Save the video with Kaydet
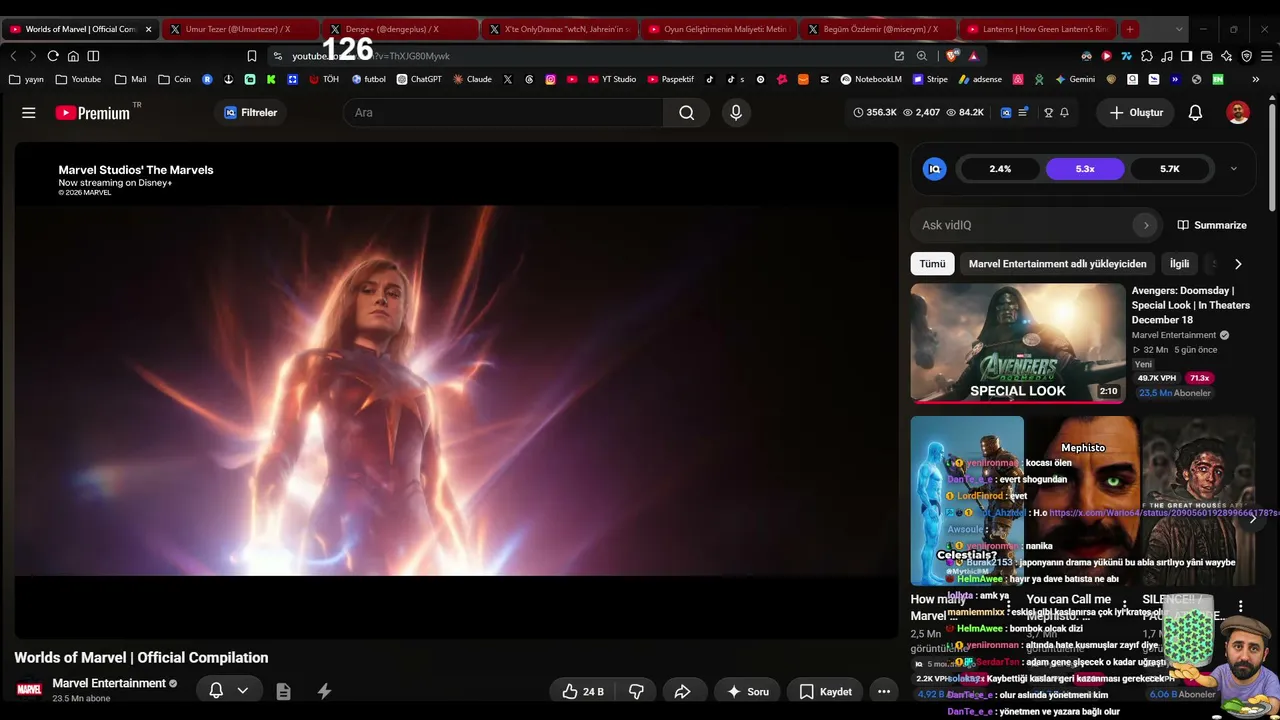Screen dimensions: 1280x720 pos(825,691)
